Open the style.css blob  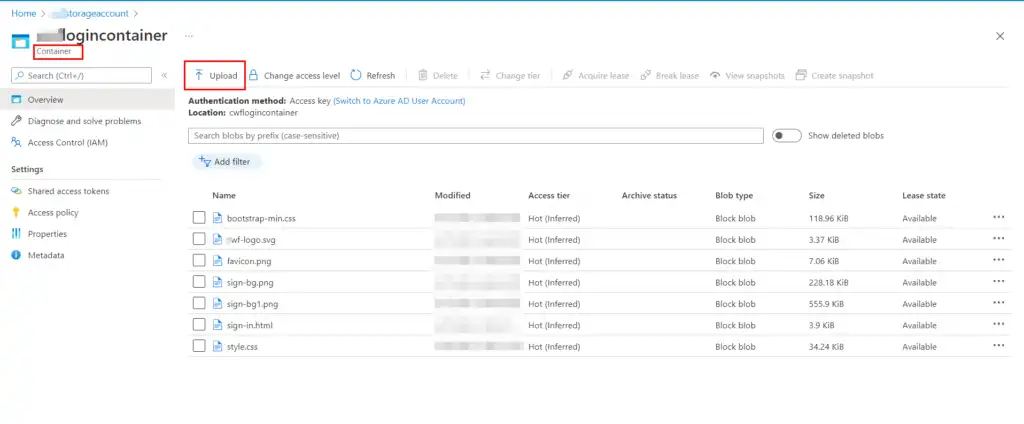pos(242,347)
